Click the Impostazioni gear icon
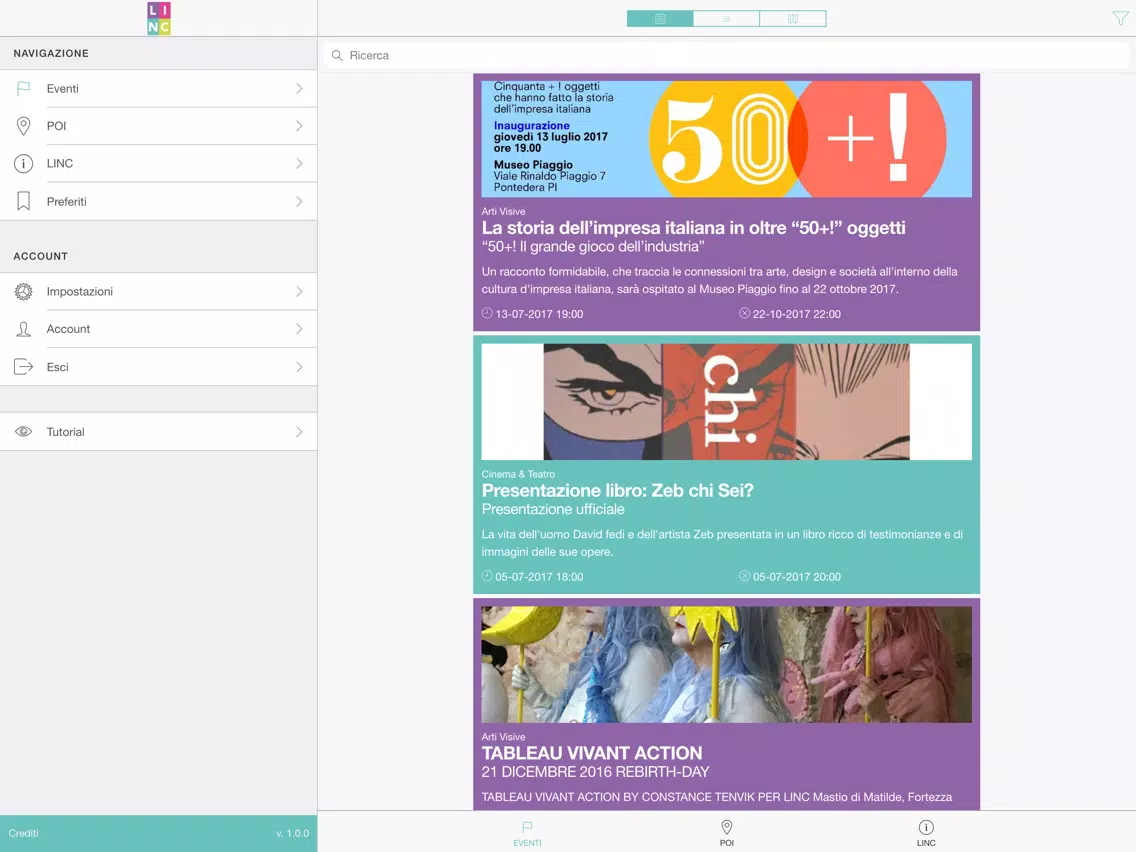 tap(23, 291)
